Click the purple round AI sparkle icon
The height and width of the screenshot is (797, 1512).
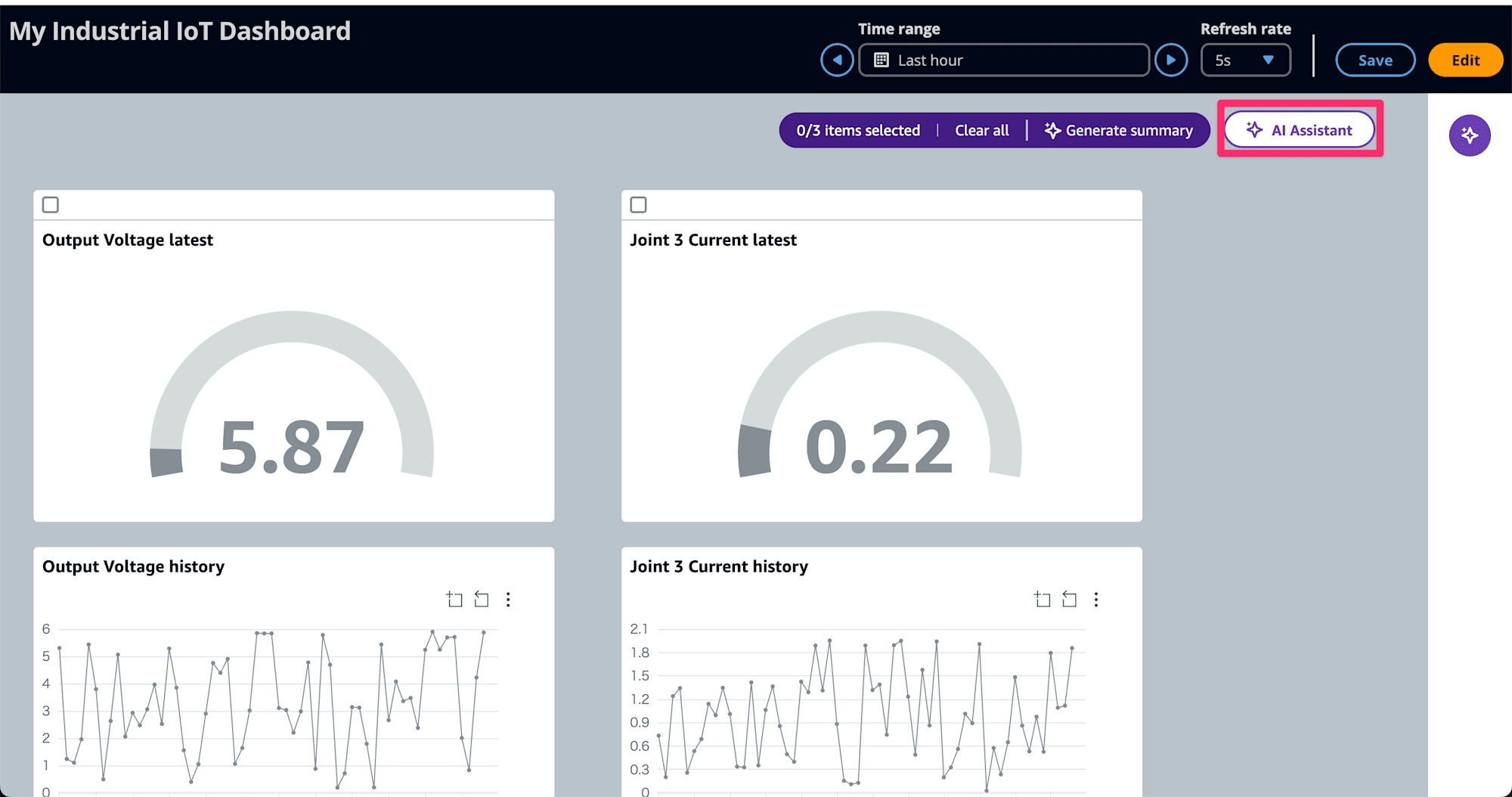click(x=1469, y=135)
